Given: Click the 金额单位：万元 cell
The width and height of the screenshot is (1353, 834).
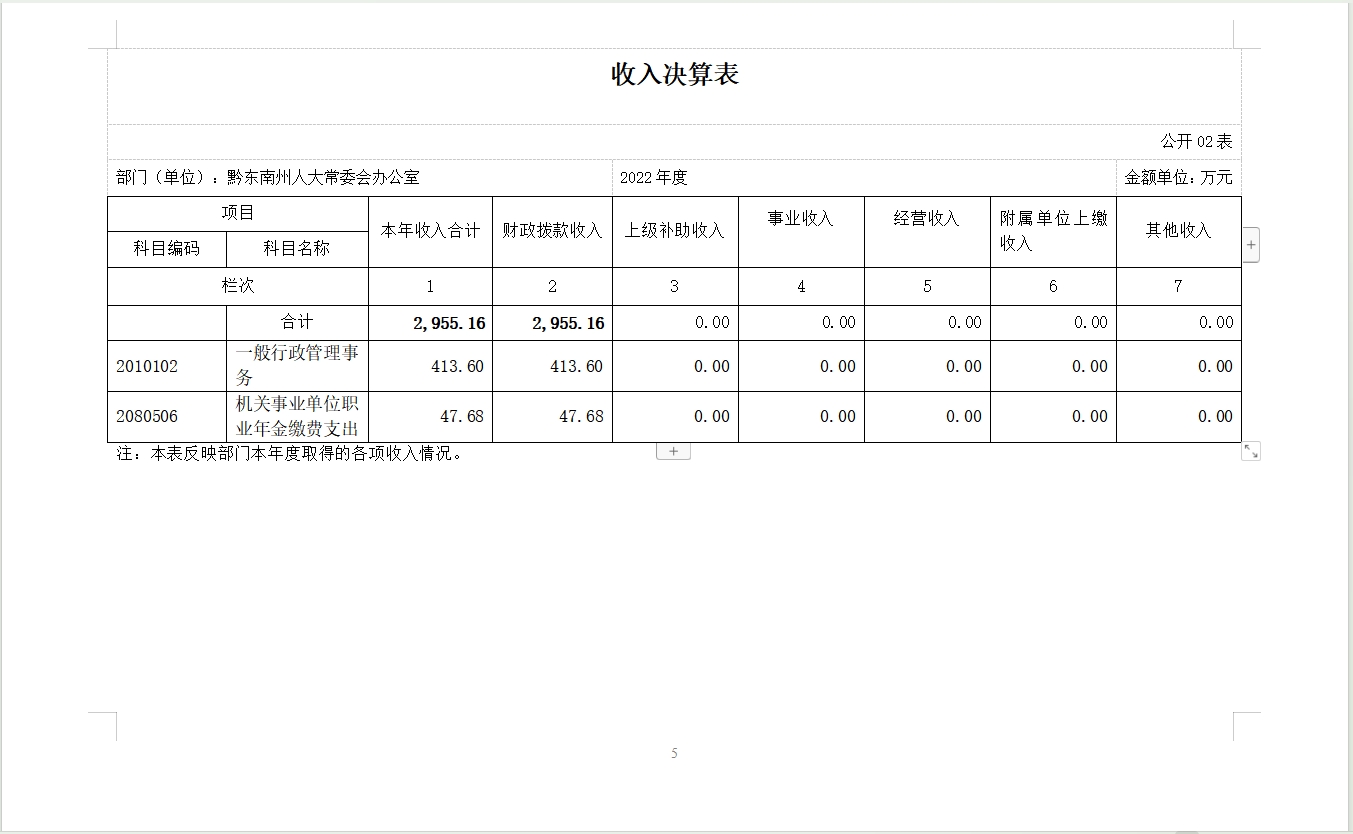Looking at the screenshot, I should (1179, 178).
